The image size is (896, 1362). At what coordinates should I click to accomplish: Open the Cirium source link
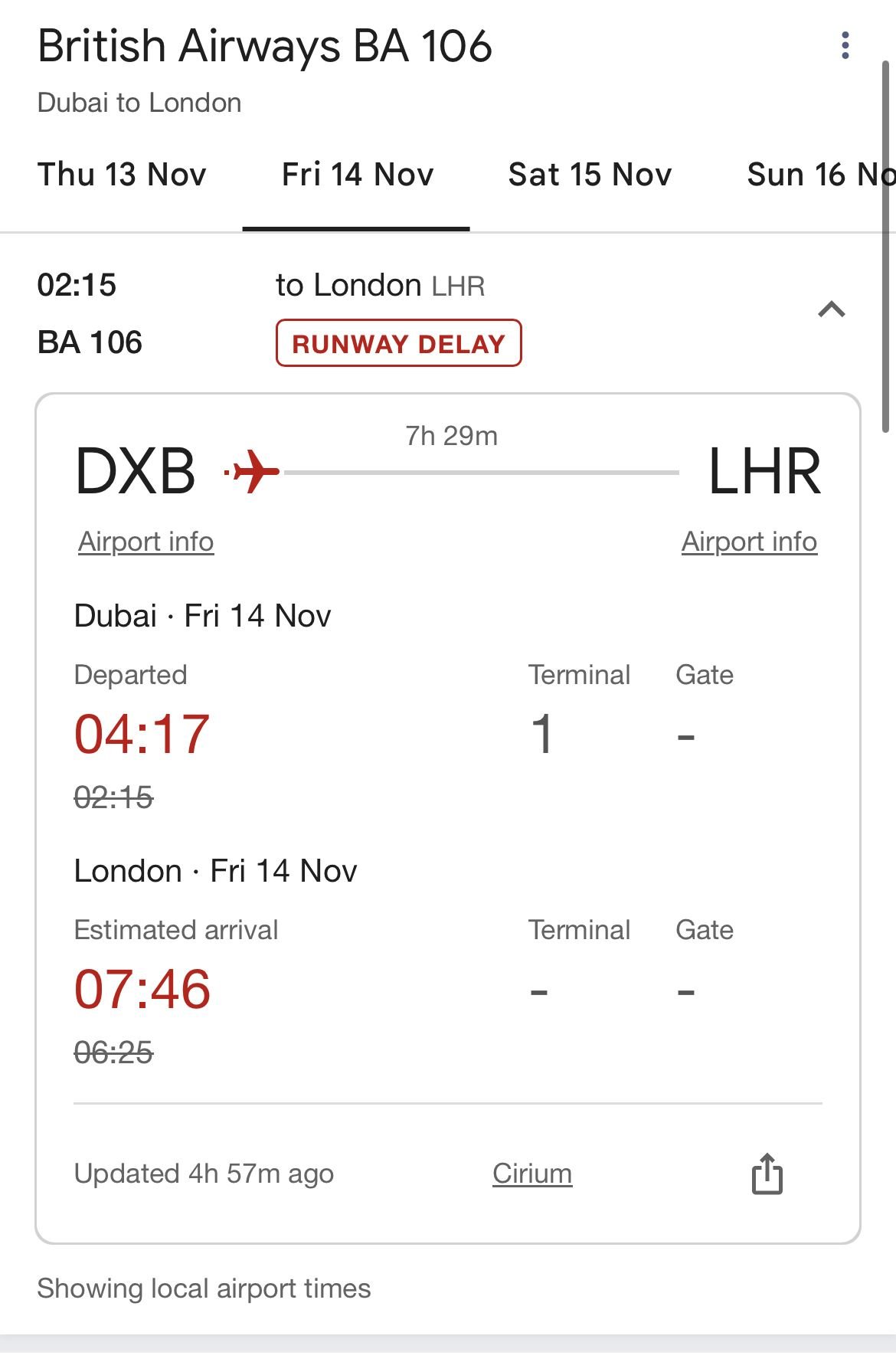[532, 1174]
